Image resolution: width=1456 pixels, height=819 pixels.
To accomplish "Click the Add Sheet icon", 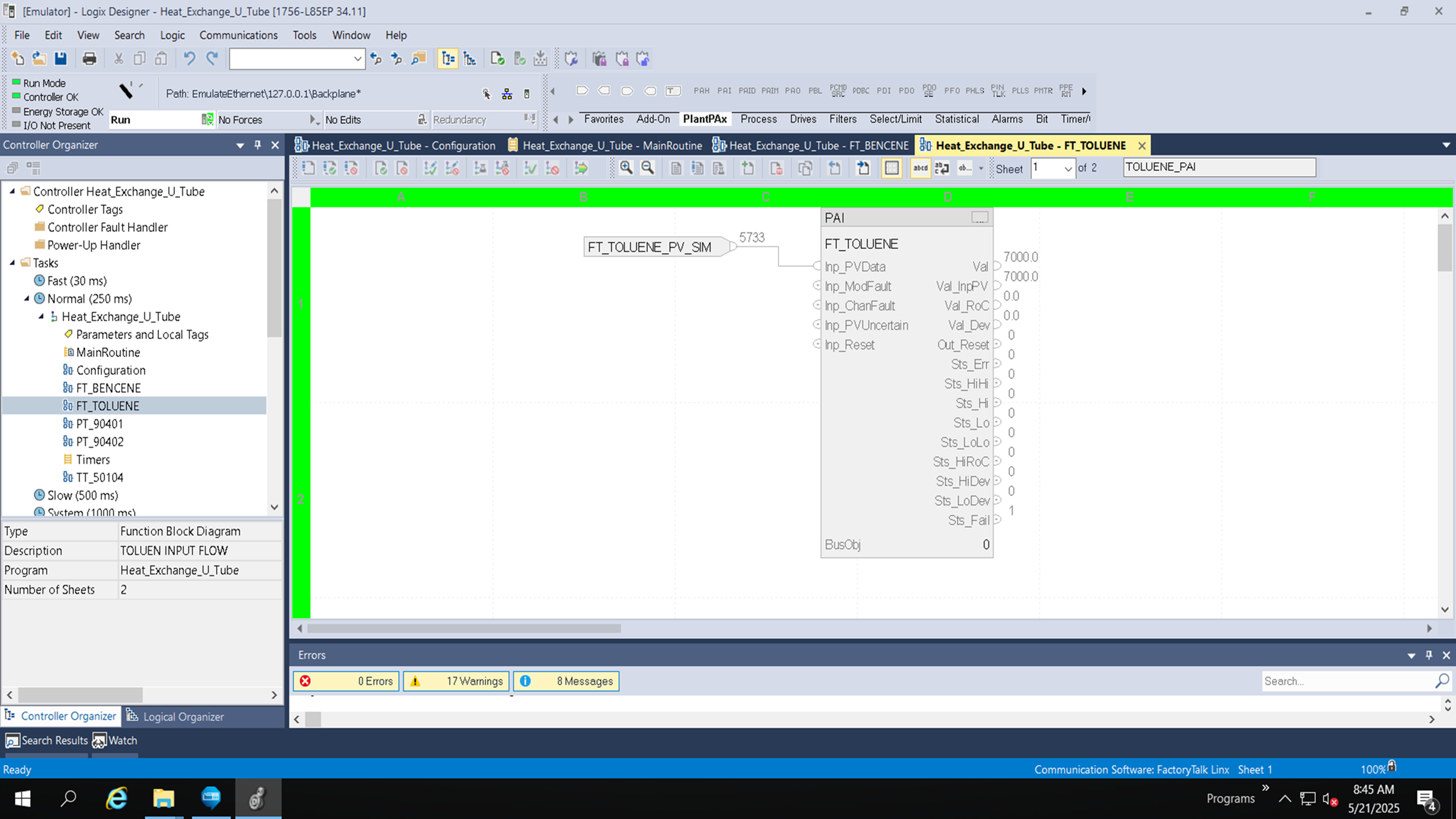I will click(x=748, y=168).
